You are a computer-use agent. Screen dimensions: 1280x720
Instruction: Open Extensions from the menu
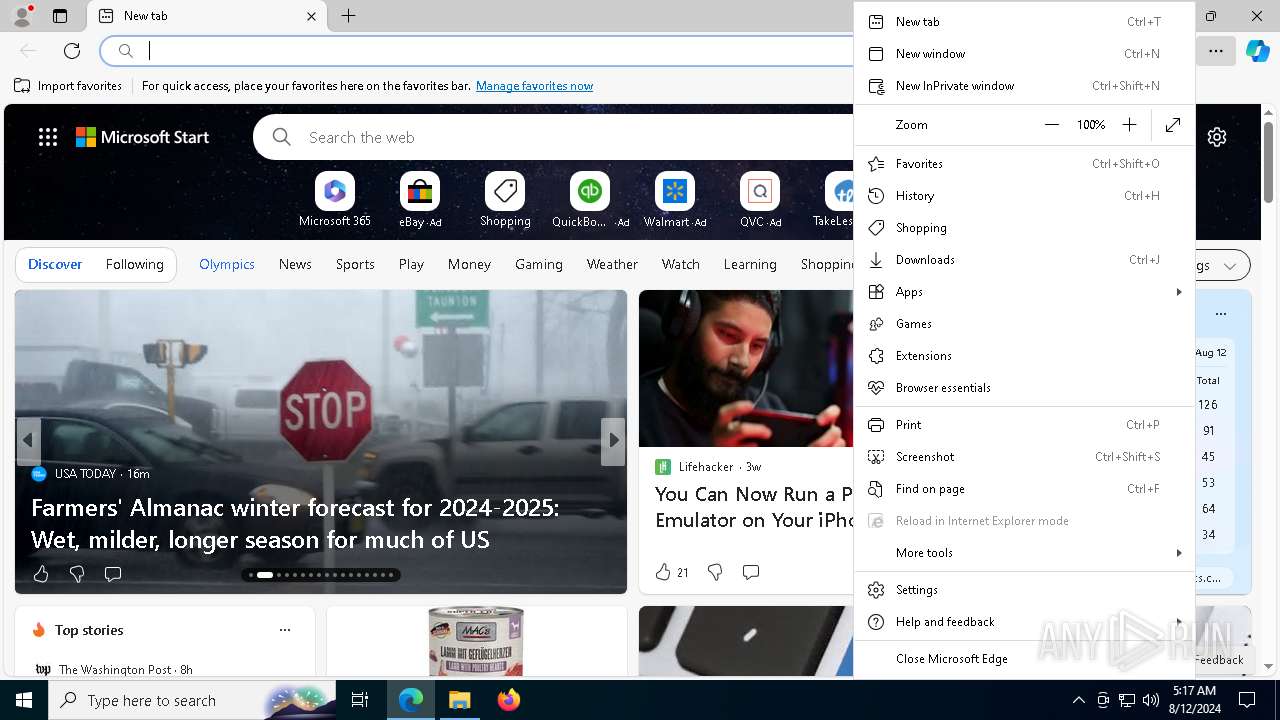pyautogui.click(x=1024, y=356)
